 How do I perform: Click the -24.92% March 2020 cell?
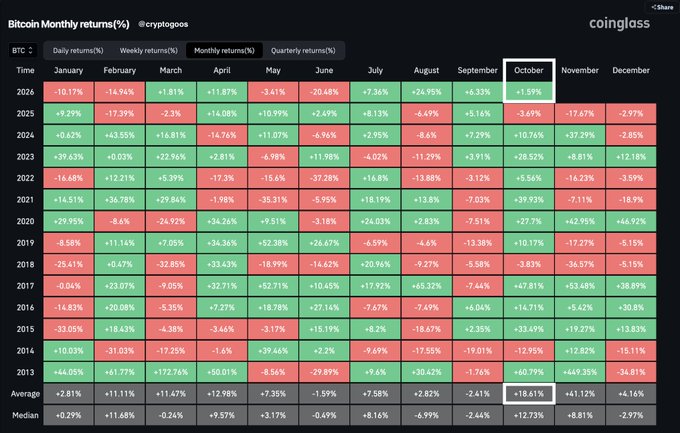click(x=171, y=221)
